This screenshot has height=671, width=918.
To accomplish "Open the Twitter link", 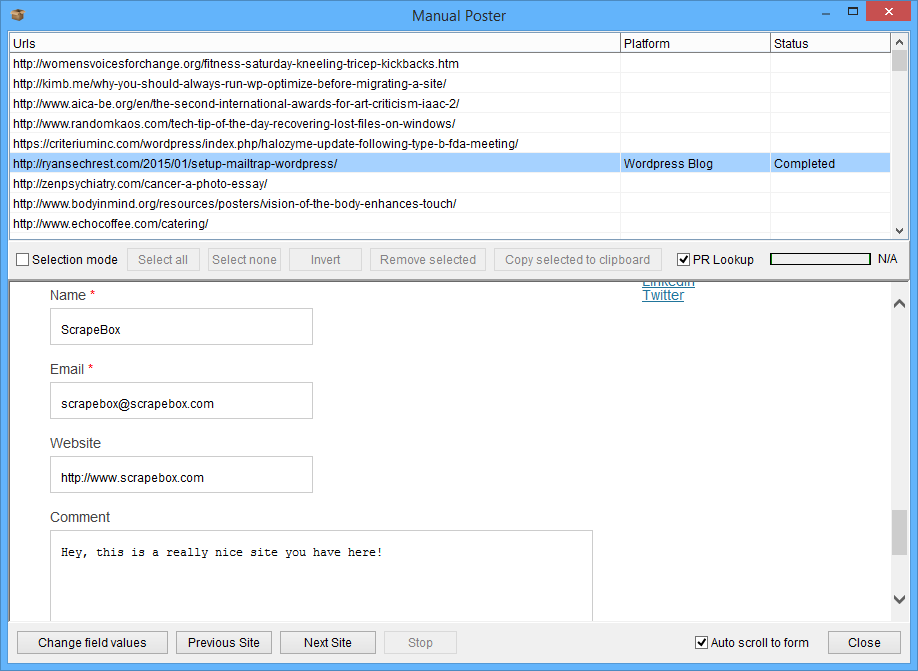I will (663, 295).
